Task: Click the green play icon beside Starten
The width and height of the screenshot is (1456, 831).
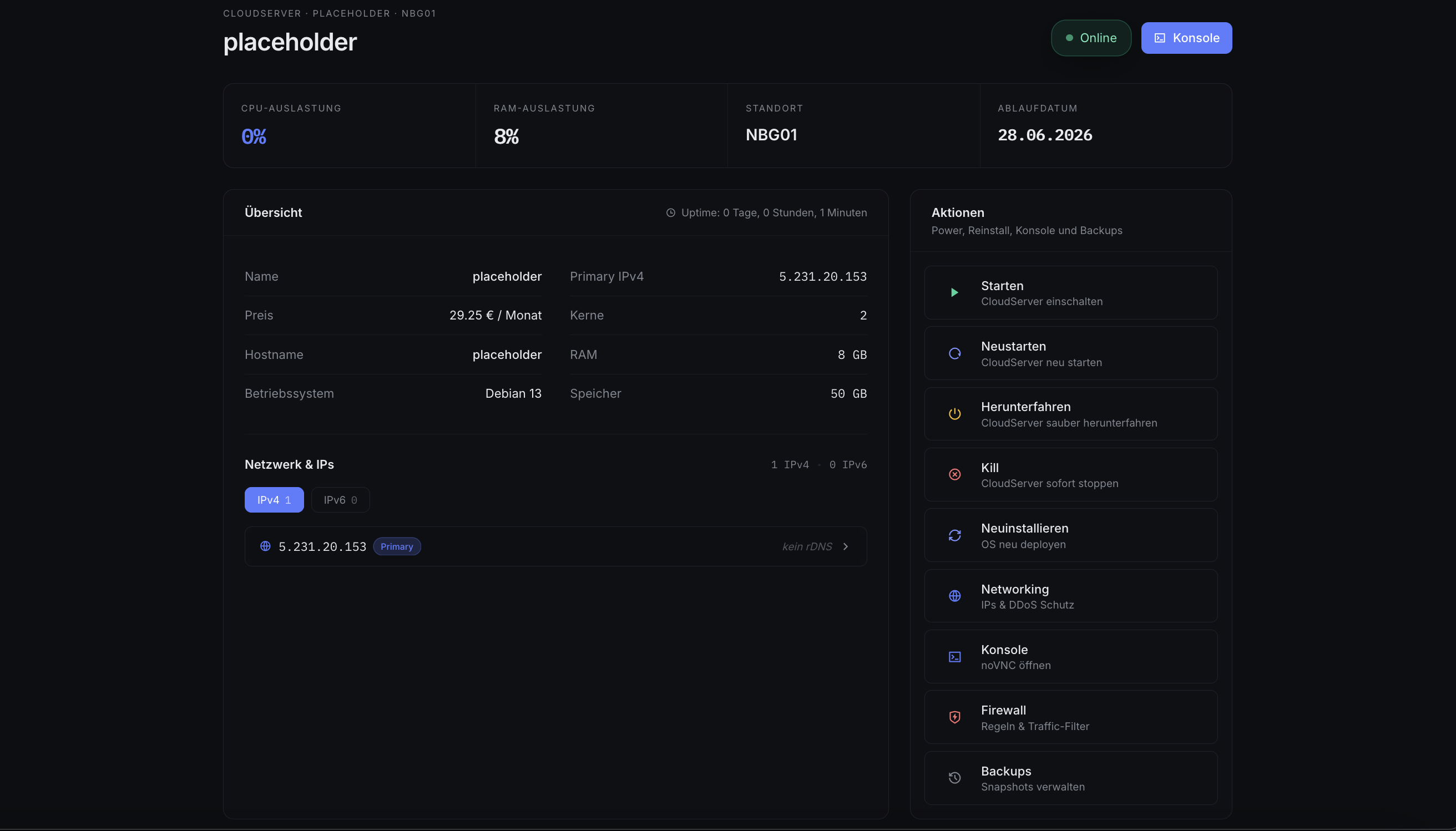Action: 954,293
